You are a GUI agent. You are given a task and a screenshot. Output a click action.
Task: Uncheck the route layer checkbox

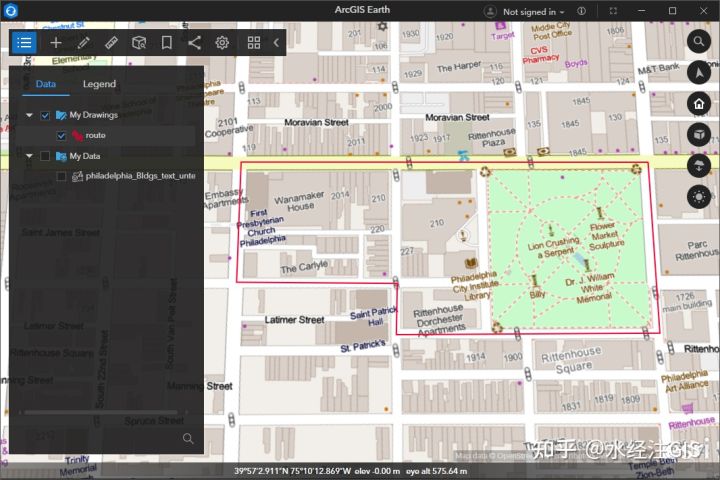[61, 136]
